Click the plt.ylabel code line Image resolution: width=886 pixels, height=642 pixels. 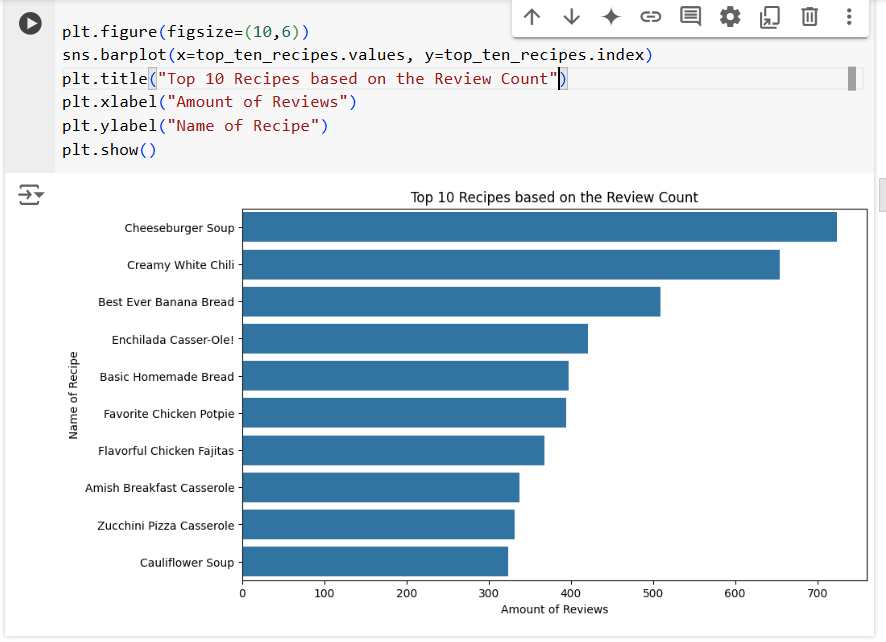coord(195,125)
